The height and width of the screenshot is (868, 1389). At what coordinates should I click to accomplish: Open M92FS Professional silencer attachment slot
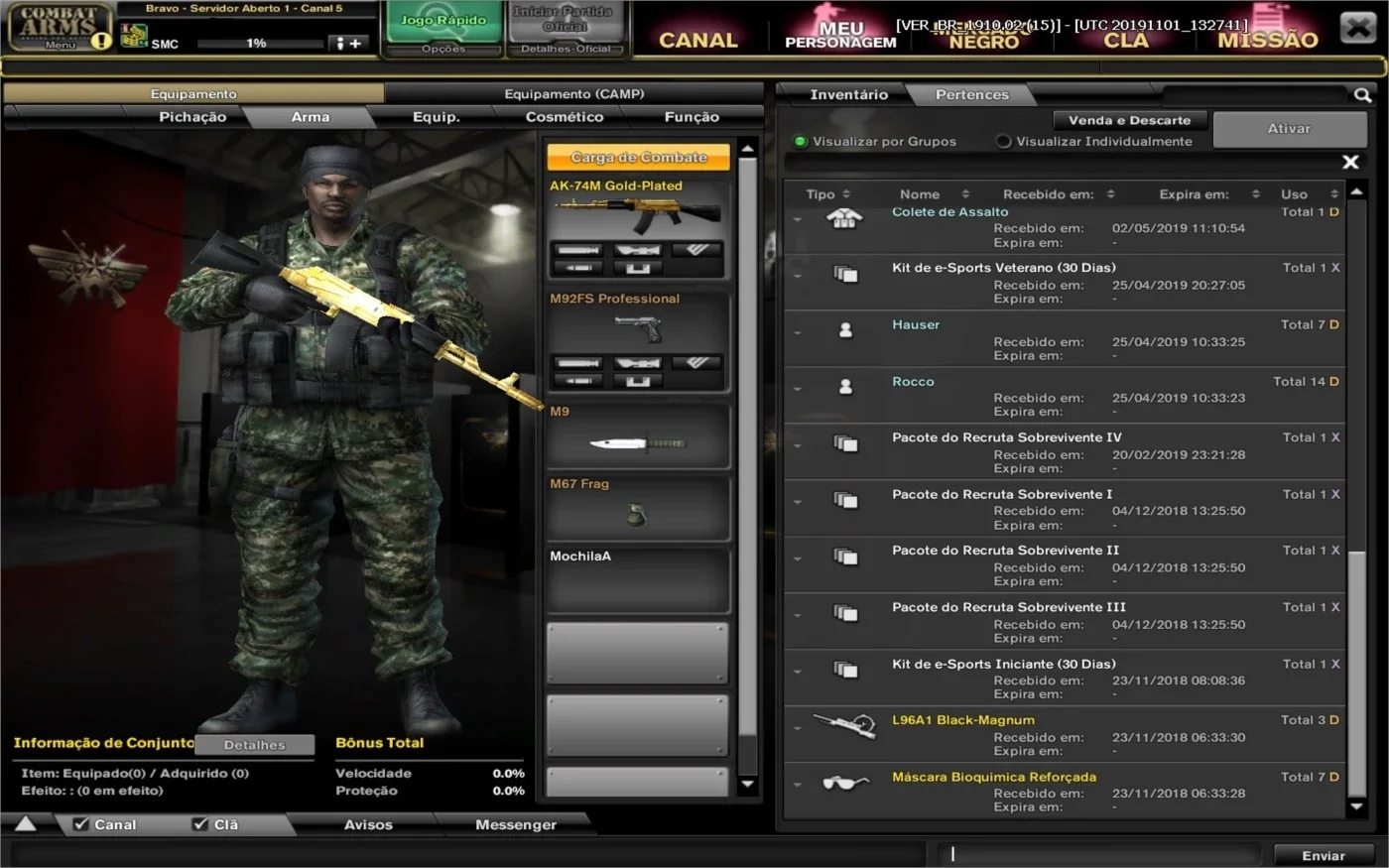pos(577,363)
